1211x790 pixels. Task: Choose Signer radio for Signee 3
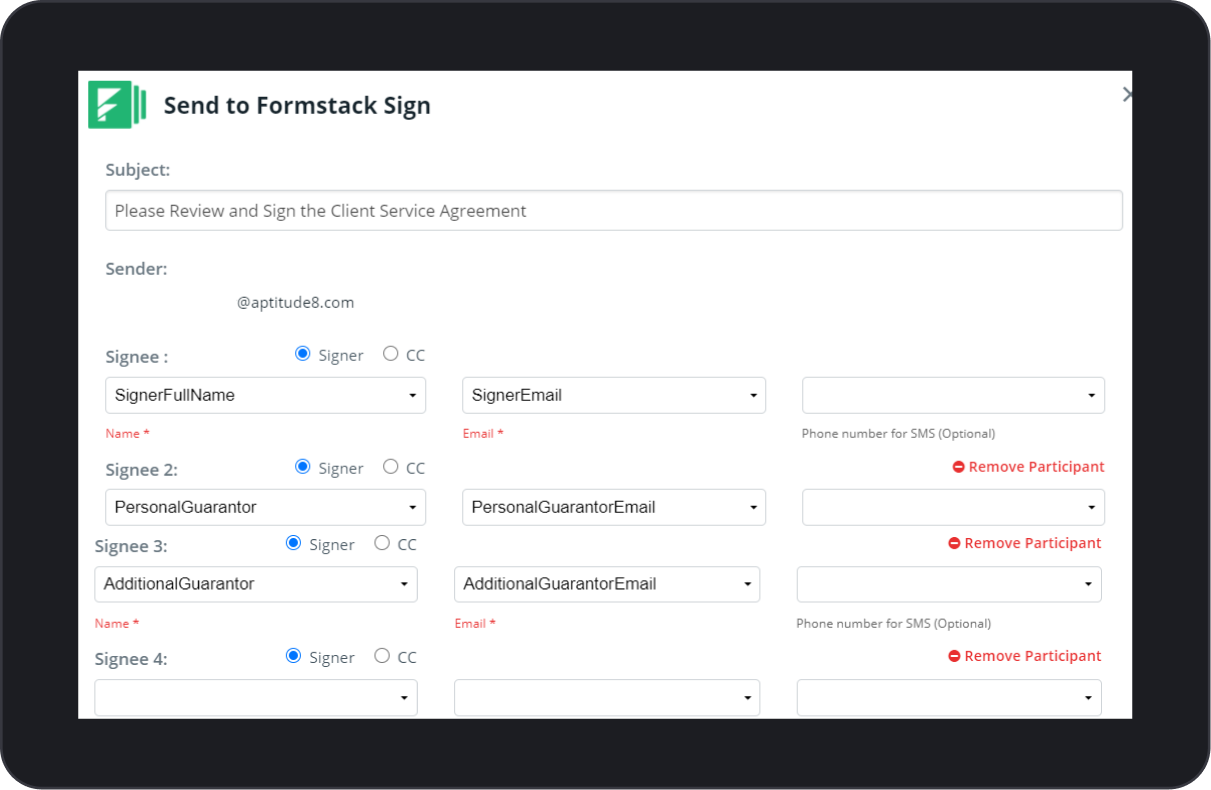(294, 543)
